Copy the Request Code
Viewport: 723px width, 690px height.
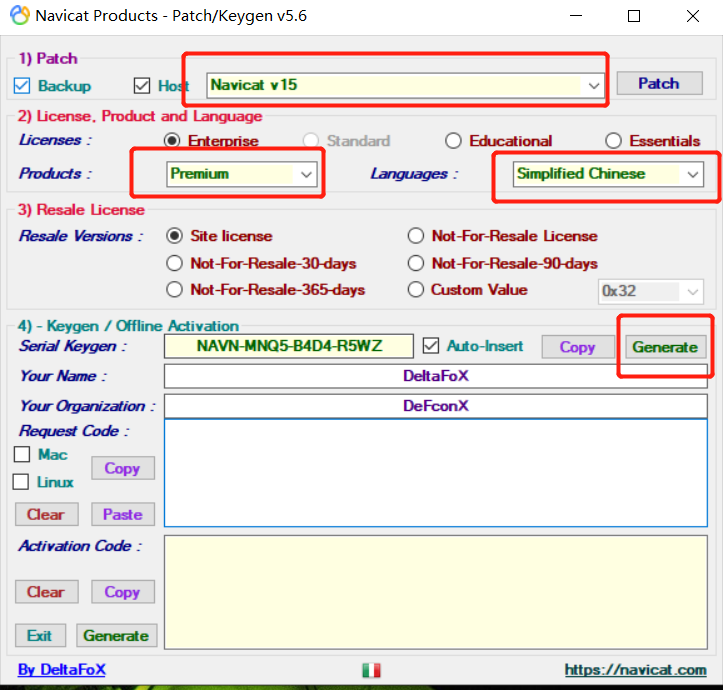coord(123,468)
